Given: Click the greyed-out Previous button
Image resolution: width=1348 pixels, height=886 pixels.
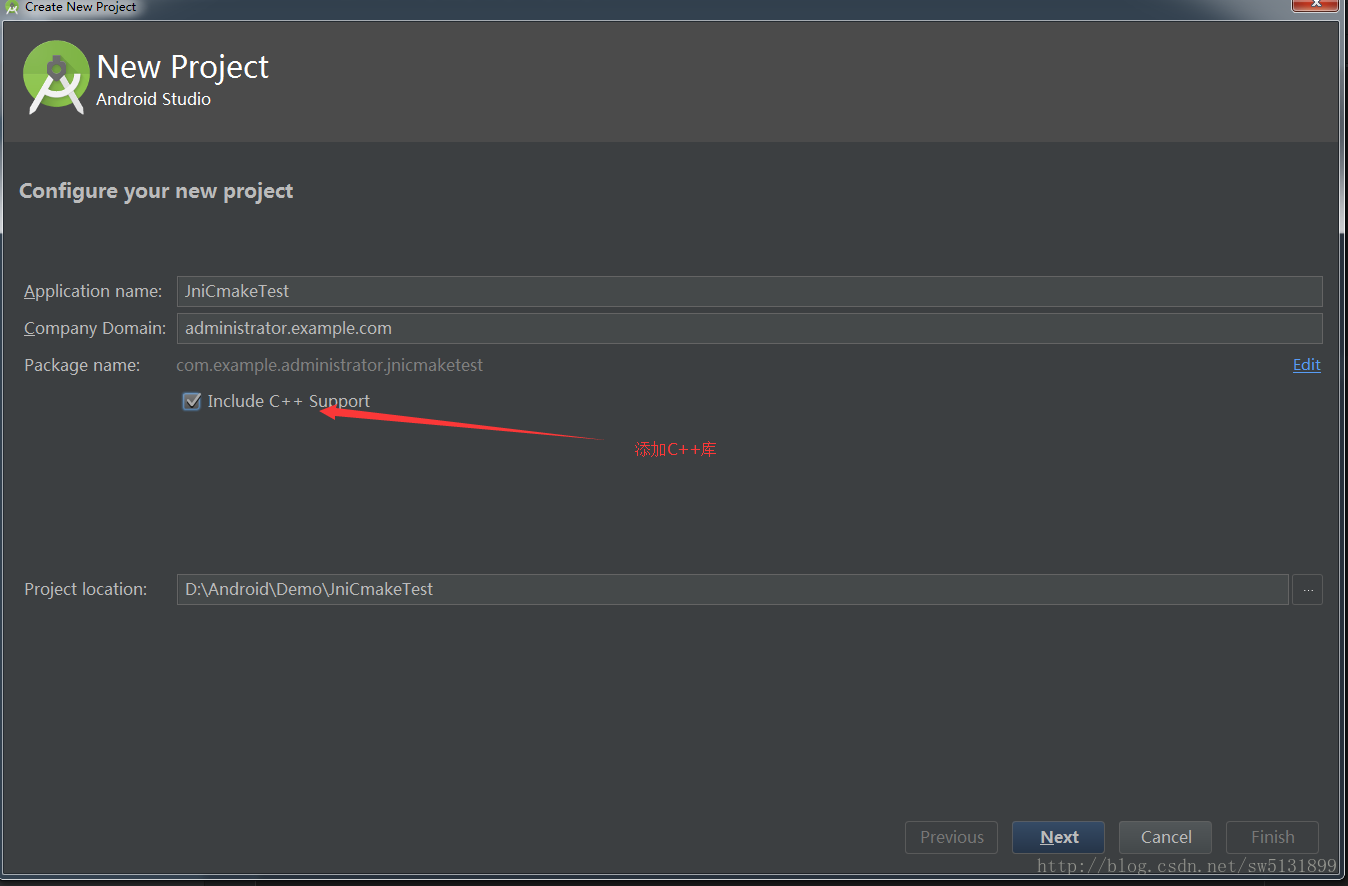Looking at the screenshot, I should pos(951,837).
